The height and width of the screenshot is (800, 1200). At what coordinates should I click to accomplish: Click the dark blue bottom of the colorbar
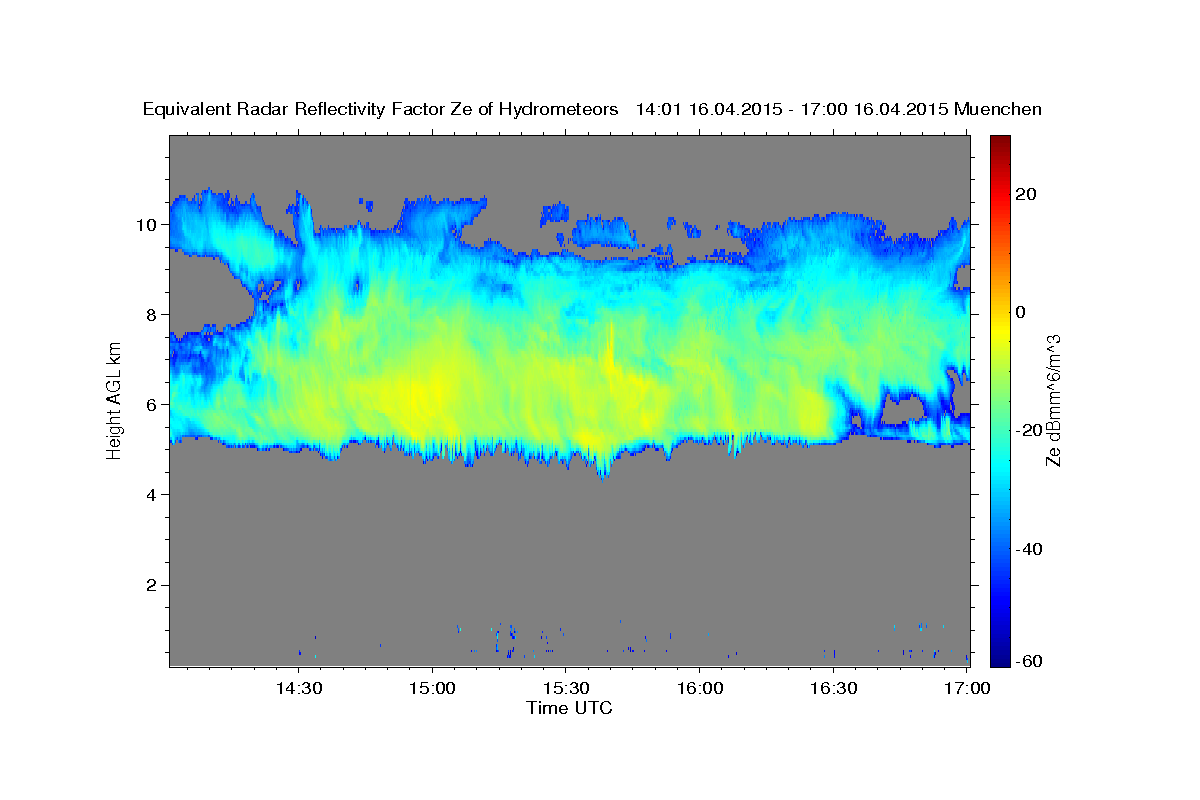pyautogui.click(x=1000, y=660)
